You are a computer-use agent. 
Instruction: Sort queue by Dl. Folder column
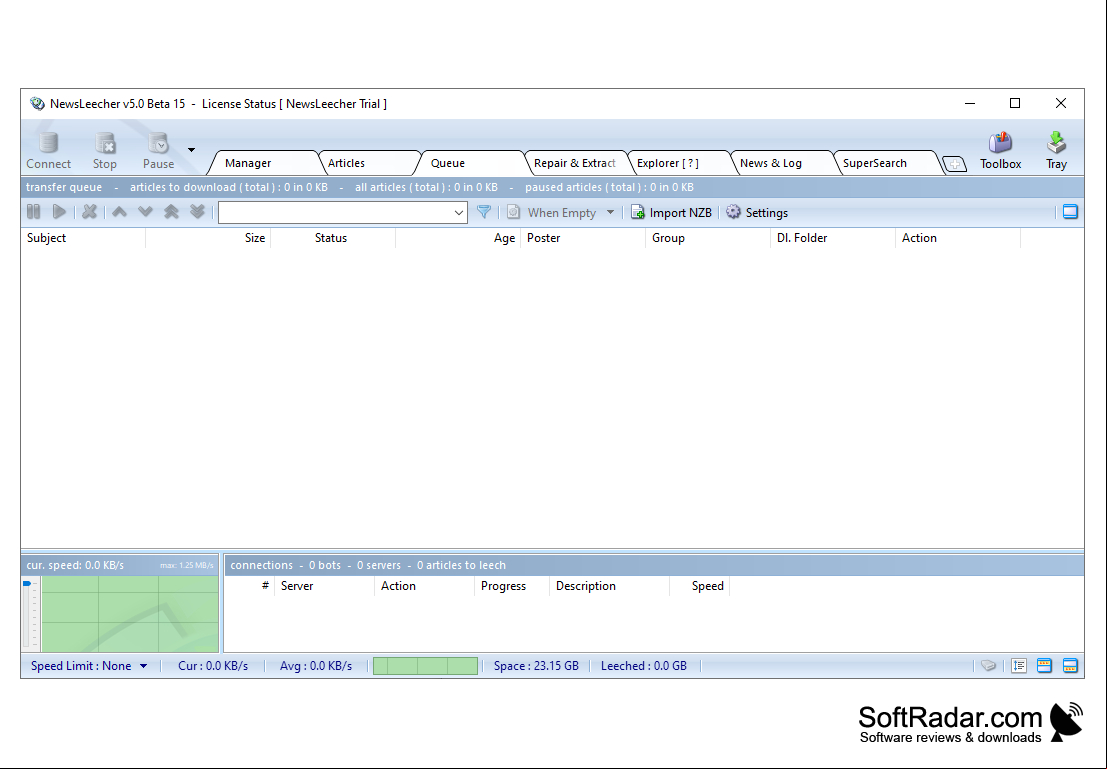coord(833,238)
